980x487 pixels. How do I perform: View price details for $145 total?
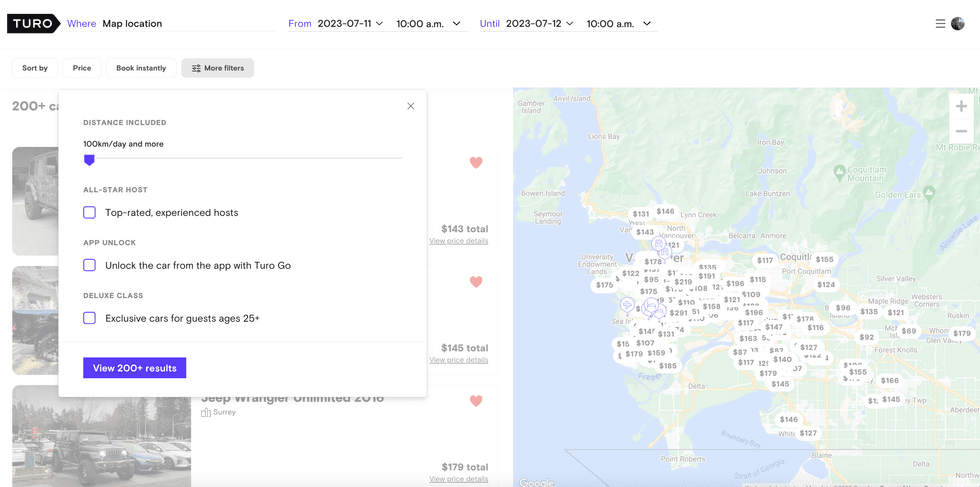pyautogui.click(x=459, y=359)
